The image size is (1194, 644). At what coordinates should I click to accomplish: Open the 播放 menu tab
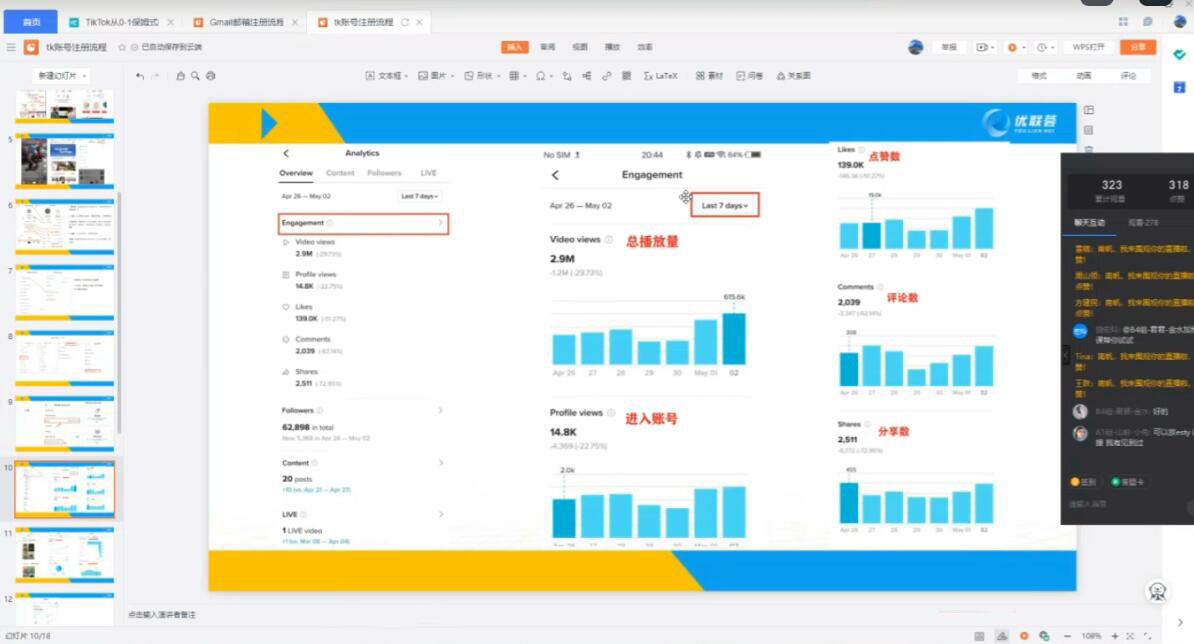tap(612, 47)
